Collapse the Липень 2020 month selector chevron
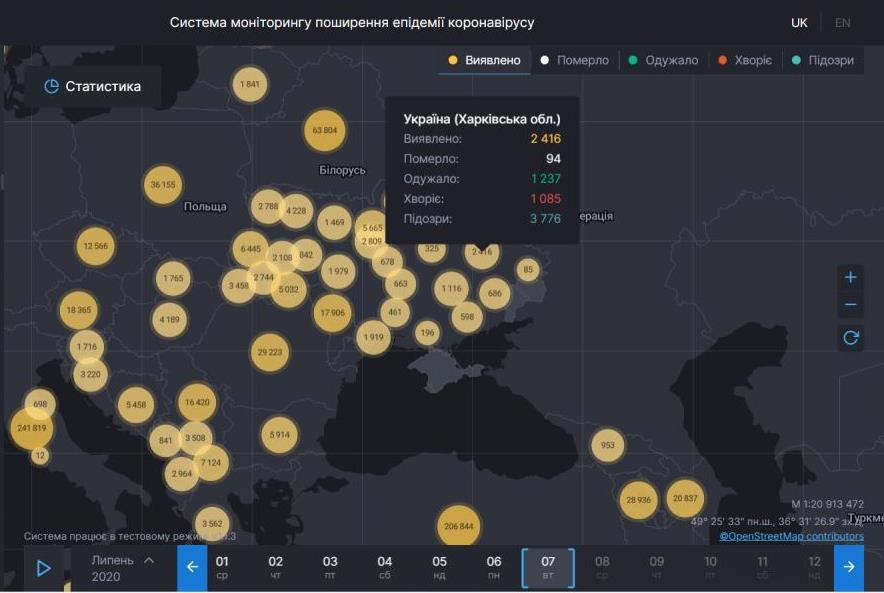 coord(149,559)
